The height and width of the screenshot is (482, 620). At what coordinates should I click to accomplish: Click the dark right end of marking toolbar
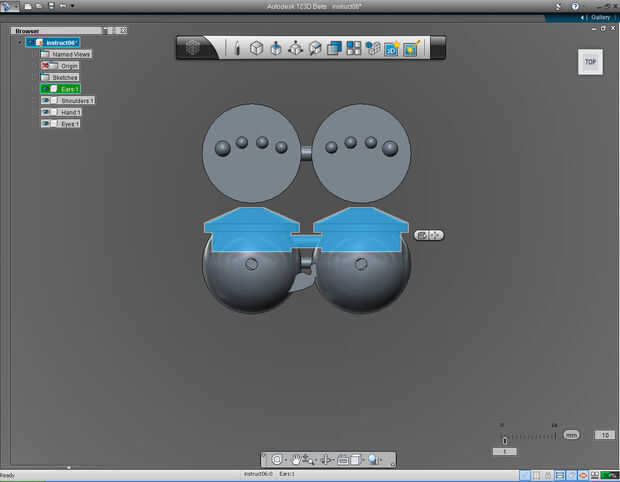tap(438, 48)
